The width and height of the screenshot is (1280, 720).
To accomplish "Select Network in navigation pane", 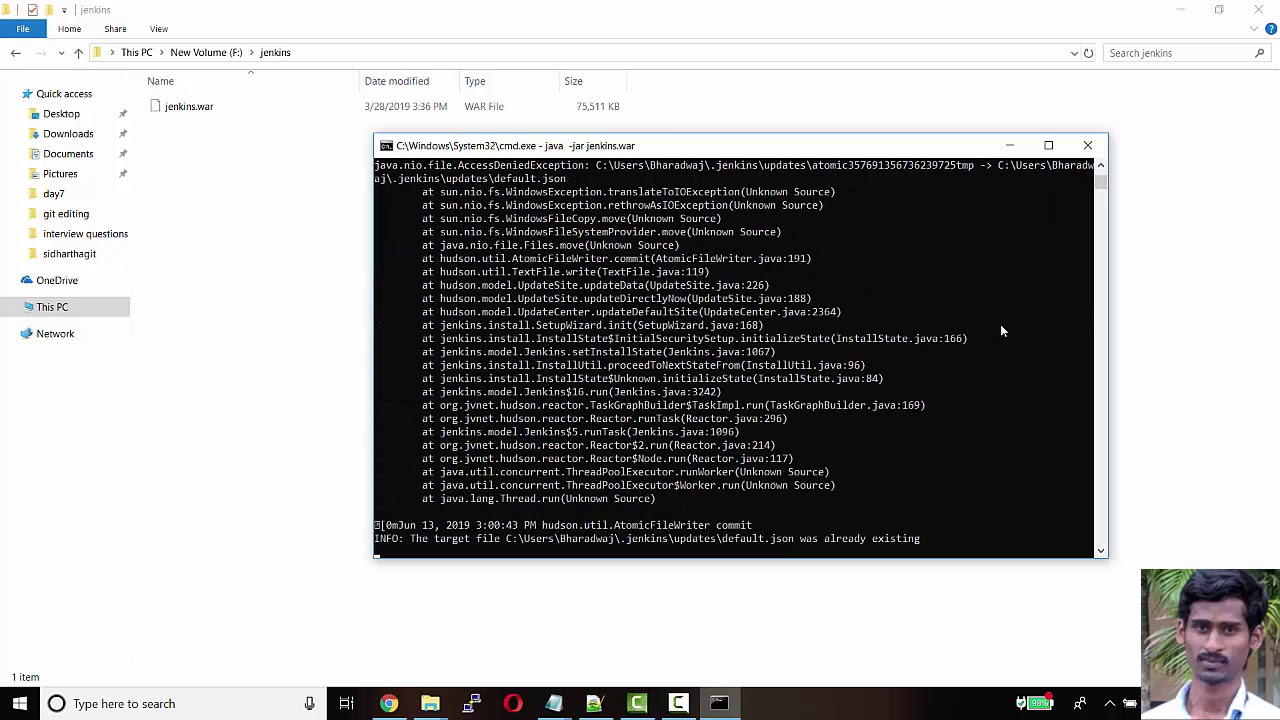I will [55, 334].
